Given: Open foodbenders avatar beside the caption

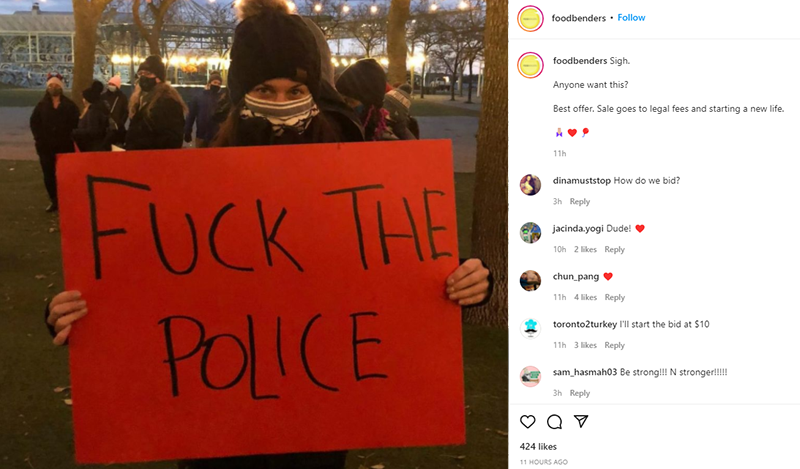Looking at the screenshot, I should [530, 65].
